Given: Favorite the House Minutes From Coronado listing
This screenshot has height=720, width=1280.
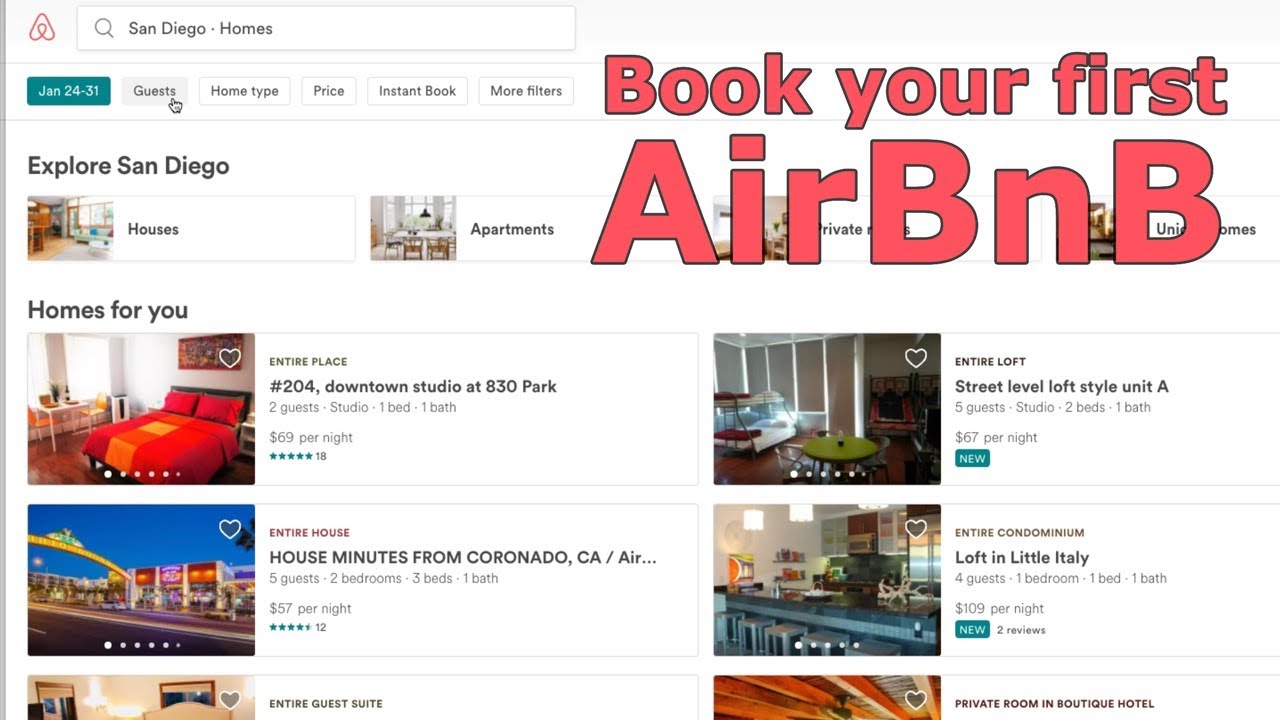Looking at the screenshot, I should click(x=230, y=529).
